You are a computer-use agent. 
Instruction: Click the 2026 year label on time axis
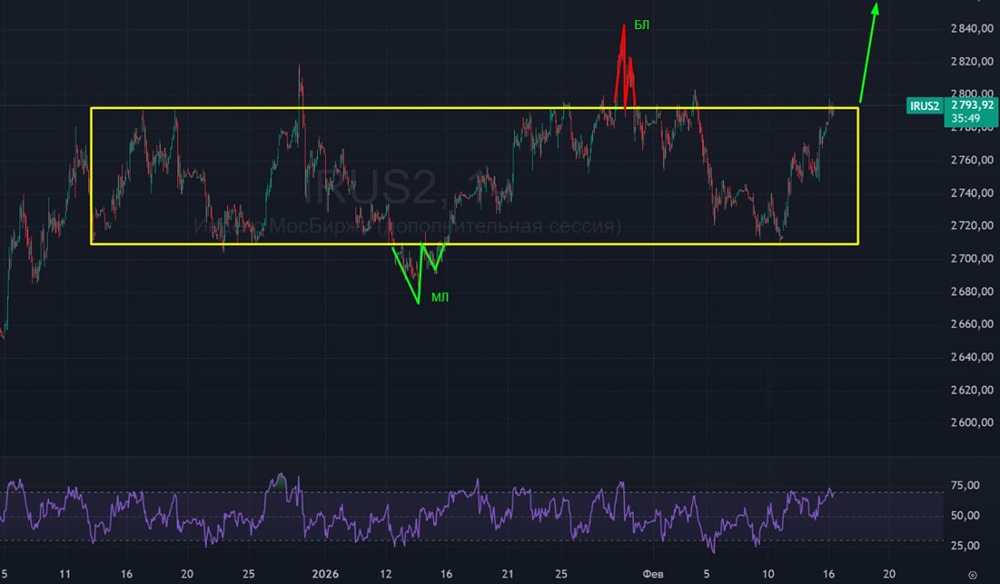pyautogui.click(x=326, y=574)
